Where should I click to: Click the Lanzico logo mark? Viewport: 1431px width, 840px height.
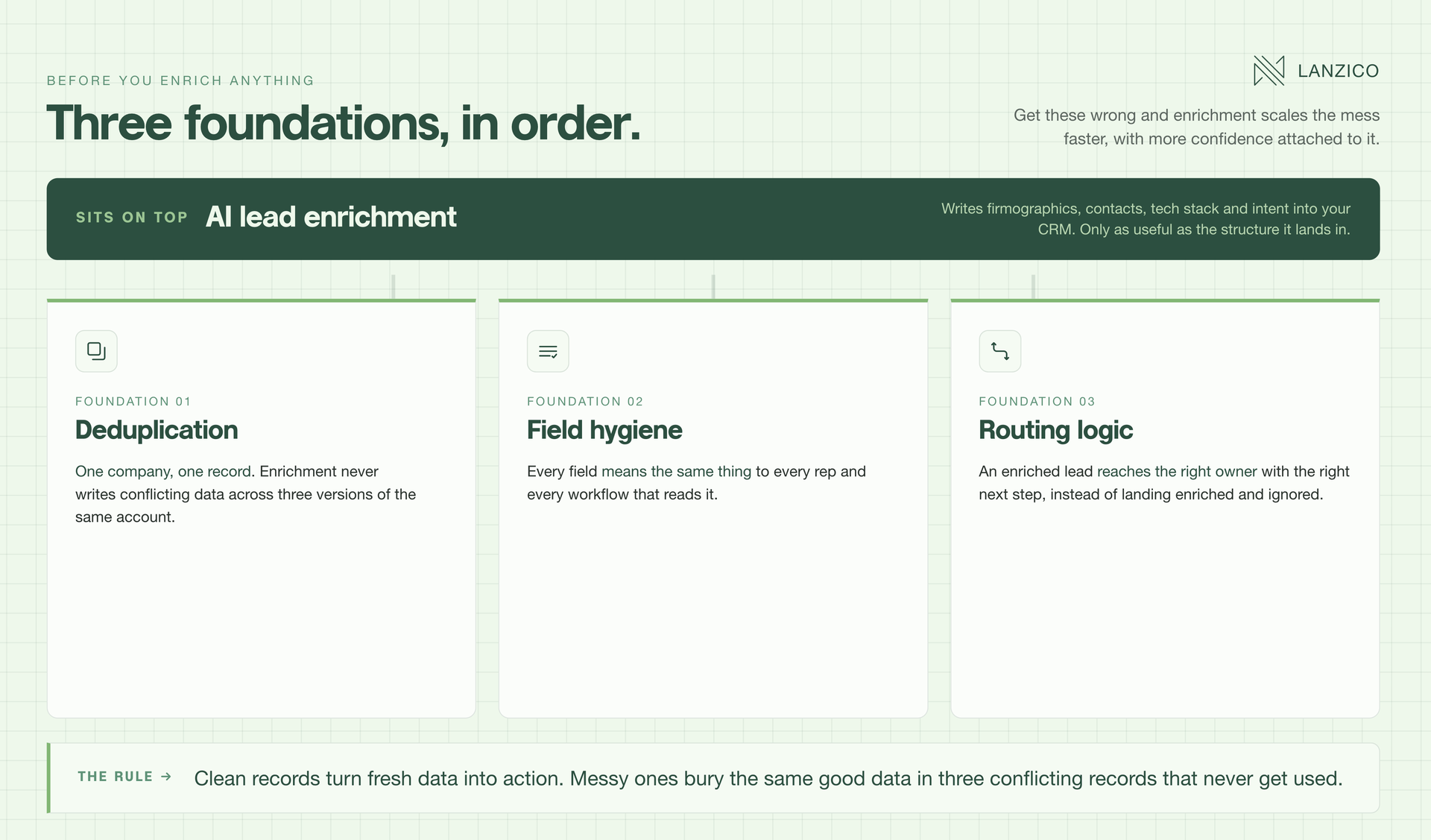[1269, 71]
